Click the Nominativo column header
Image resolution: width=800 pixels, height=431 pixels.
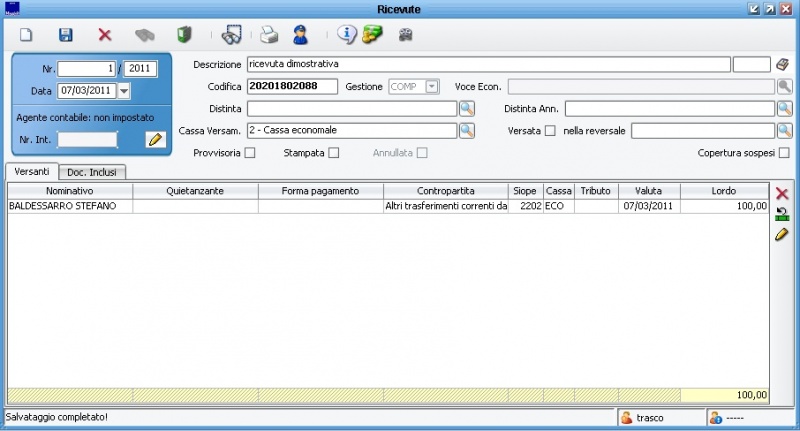point(69,190)
